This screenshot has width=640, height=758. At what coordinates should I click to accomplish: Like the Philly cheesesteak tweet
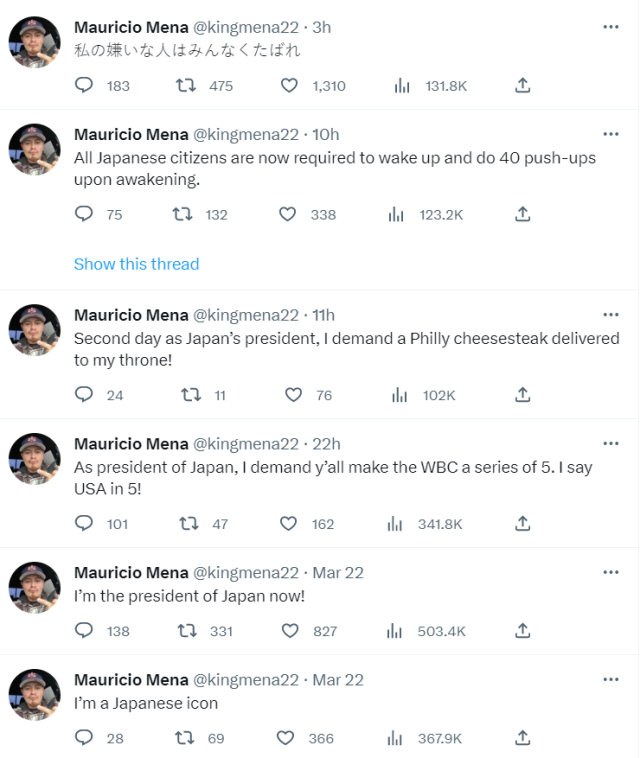293,395
